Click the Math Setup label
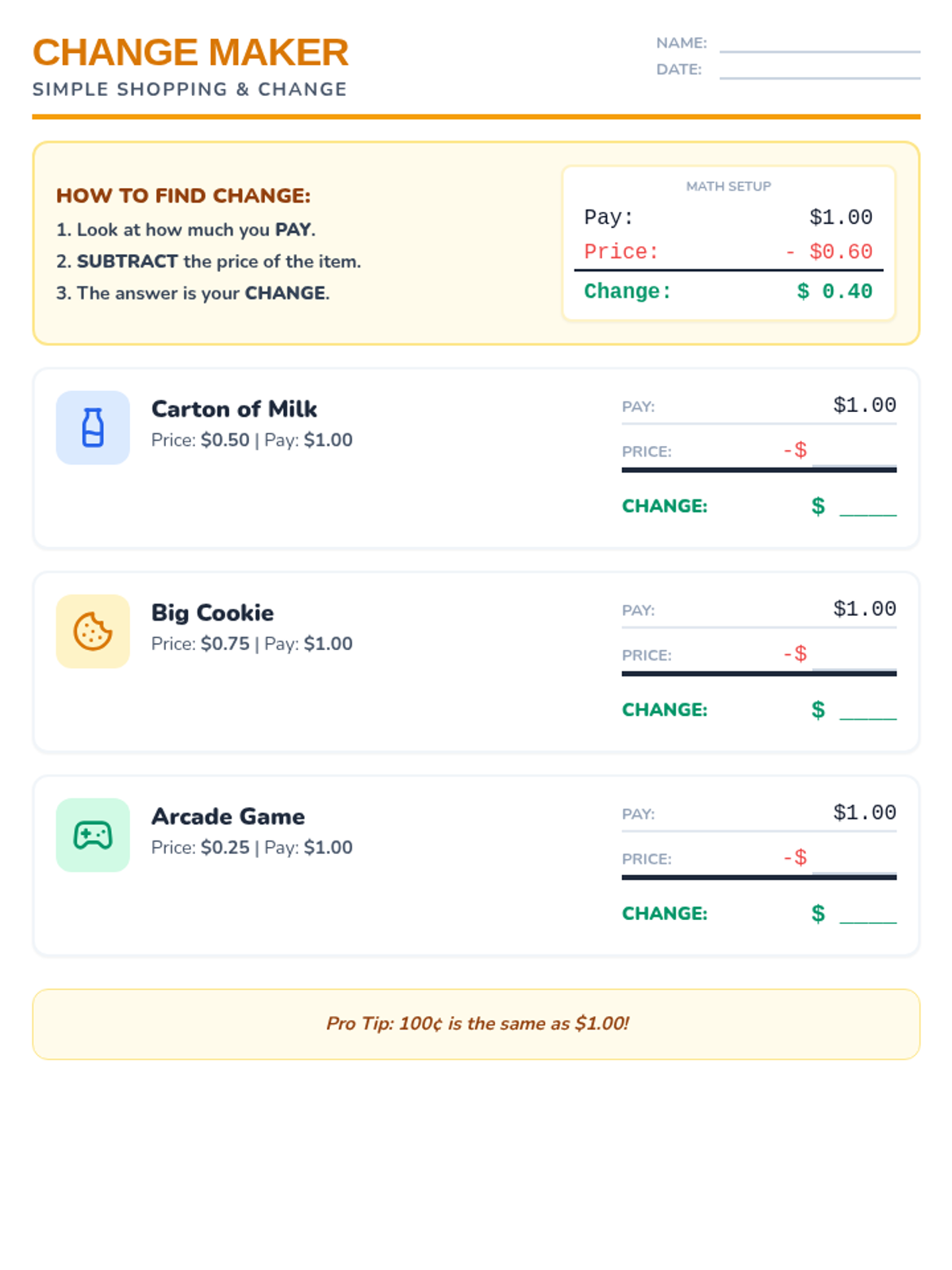The width and height of the screenshot is (952, 1270). click(x=728, y=187)
